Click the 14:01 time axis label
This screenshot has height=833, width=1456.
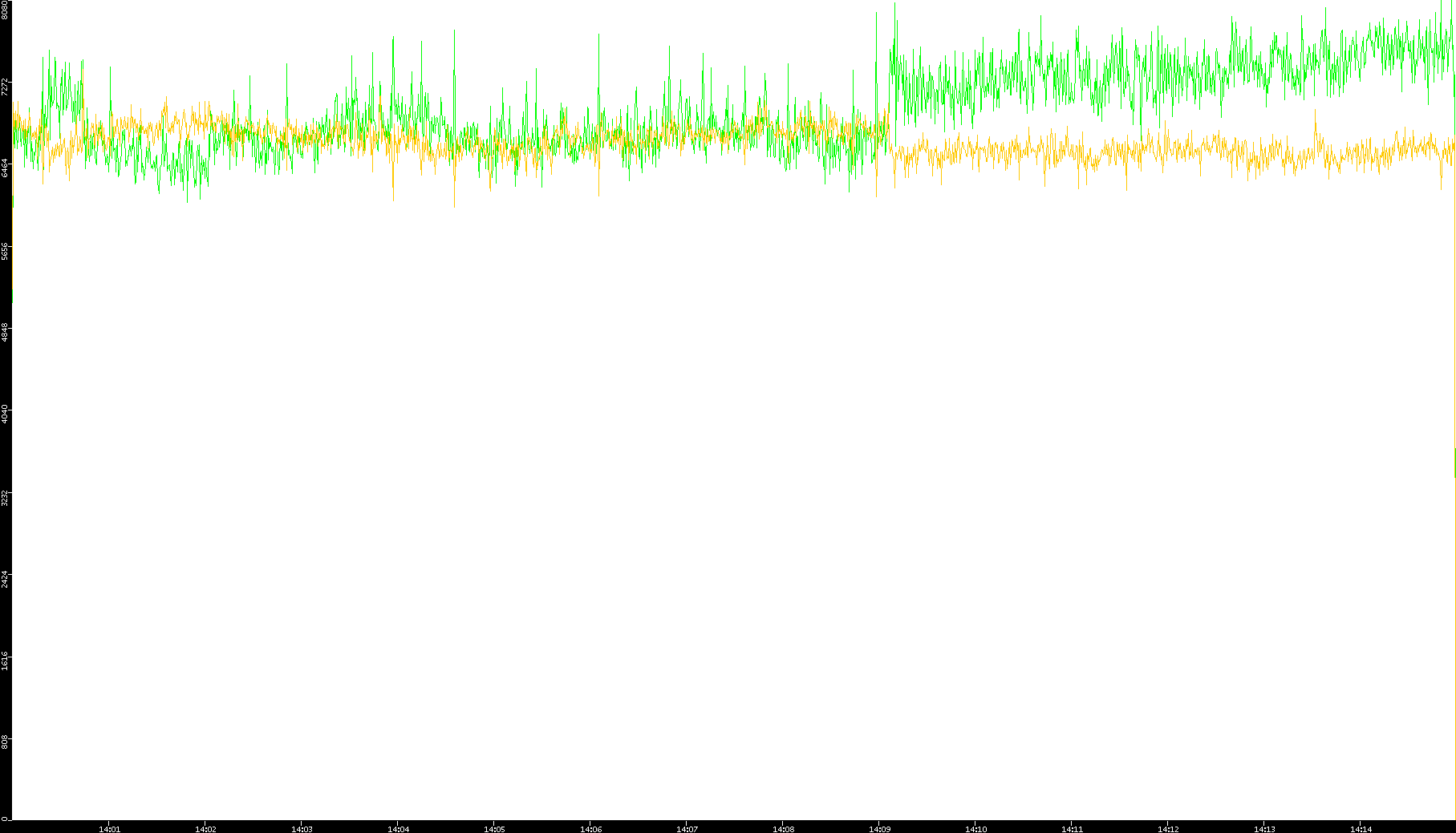tap(109, 828)
